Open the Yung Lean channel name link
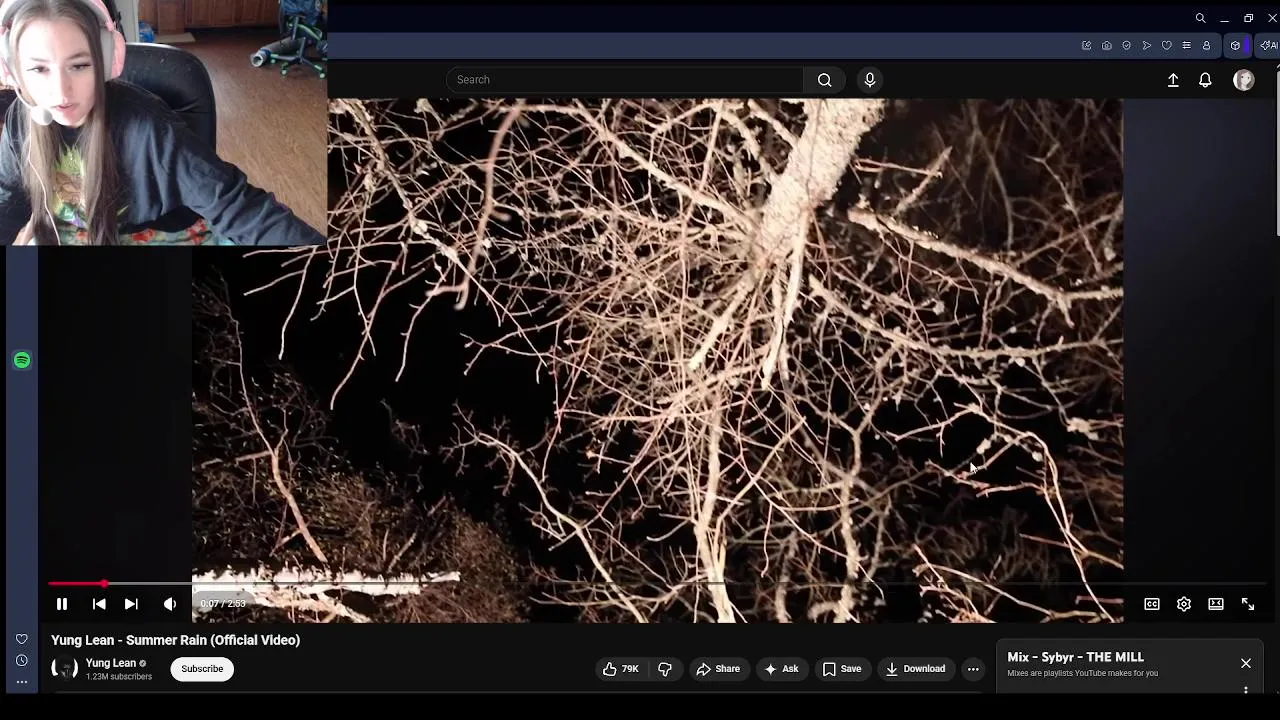The height and width of the screenshot is (720, 1280). [111, 663]
